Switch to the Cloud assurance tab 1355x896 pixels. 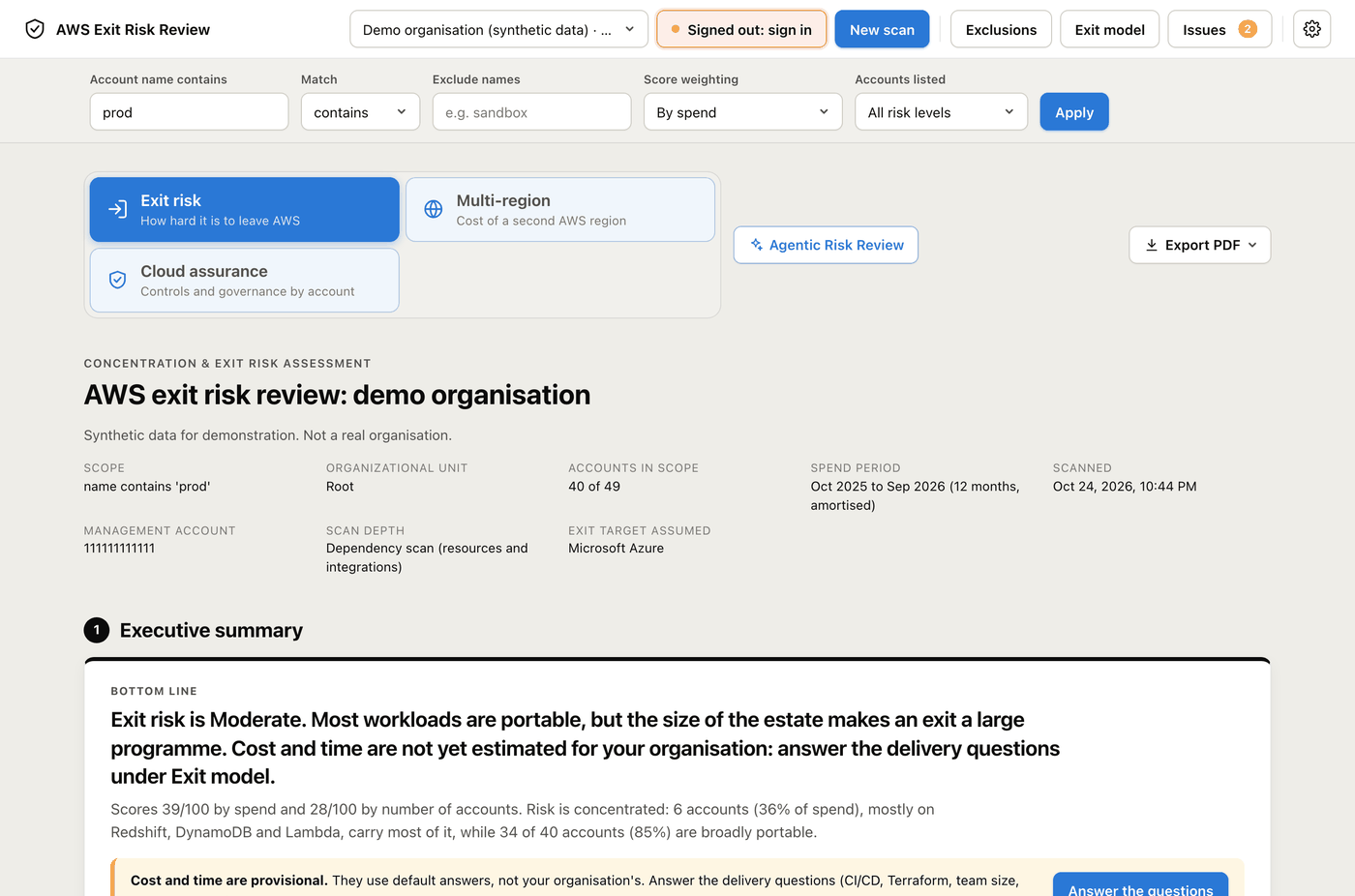pyautogui.click(x=244, y=280)
